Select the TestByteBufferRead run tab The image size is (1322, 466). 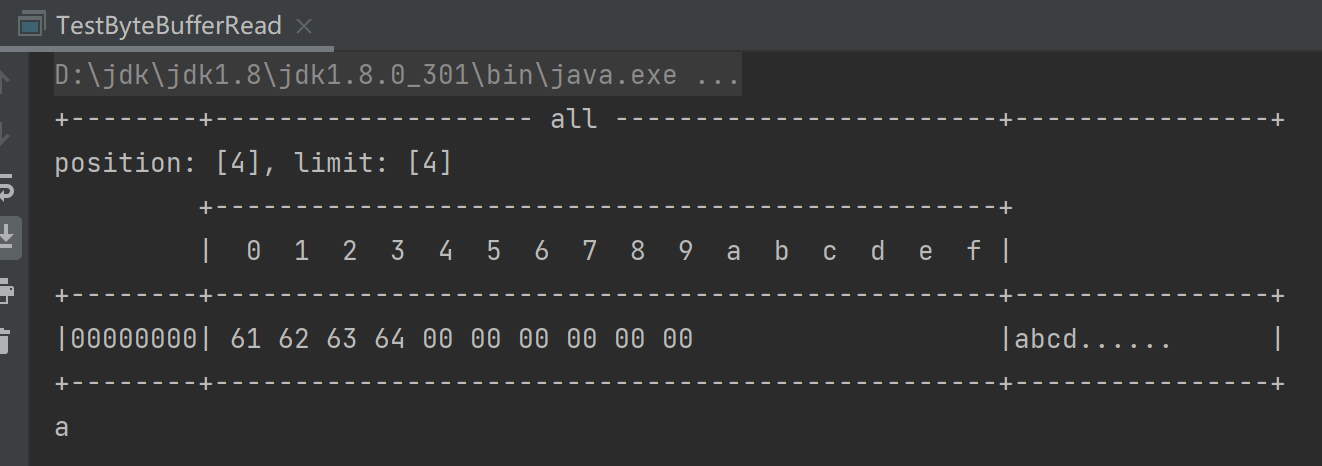point(169,25)
